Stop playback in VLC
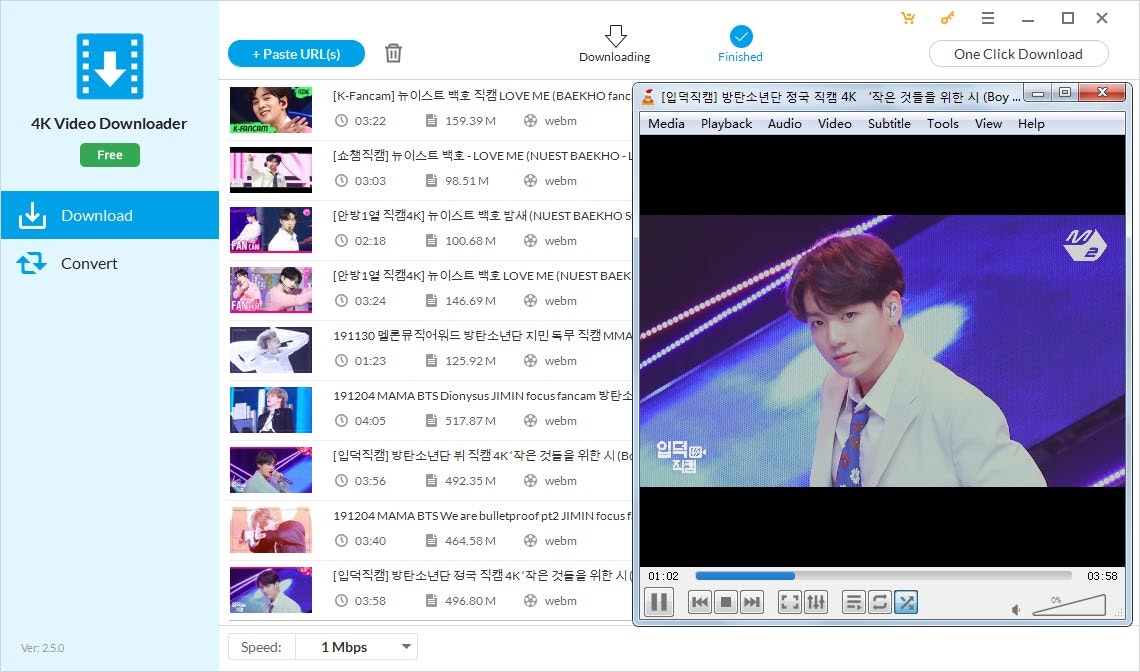Screen dimensions: 1140x672 coord(726,602)
